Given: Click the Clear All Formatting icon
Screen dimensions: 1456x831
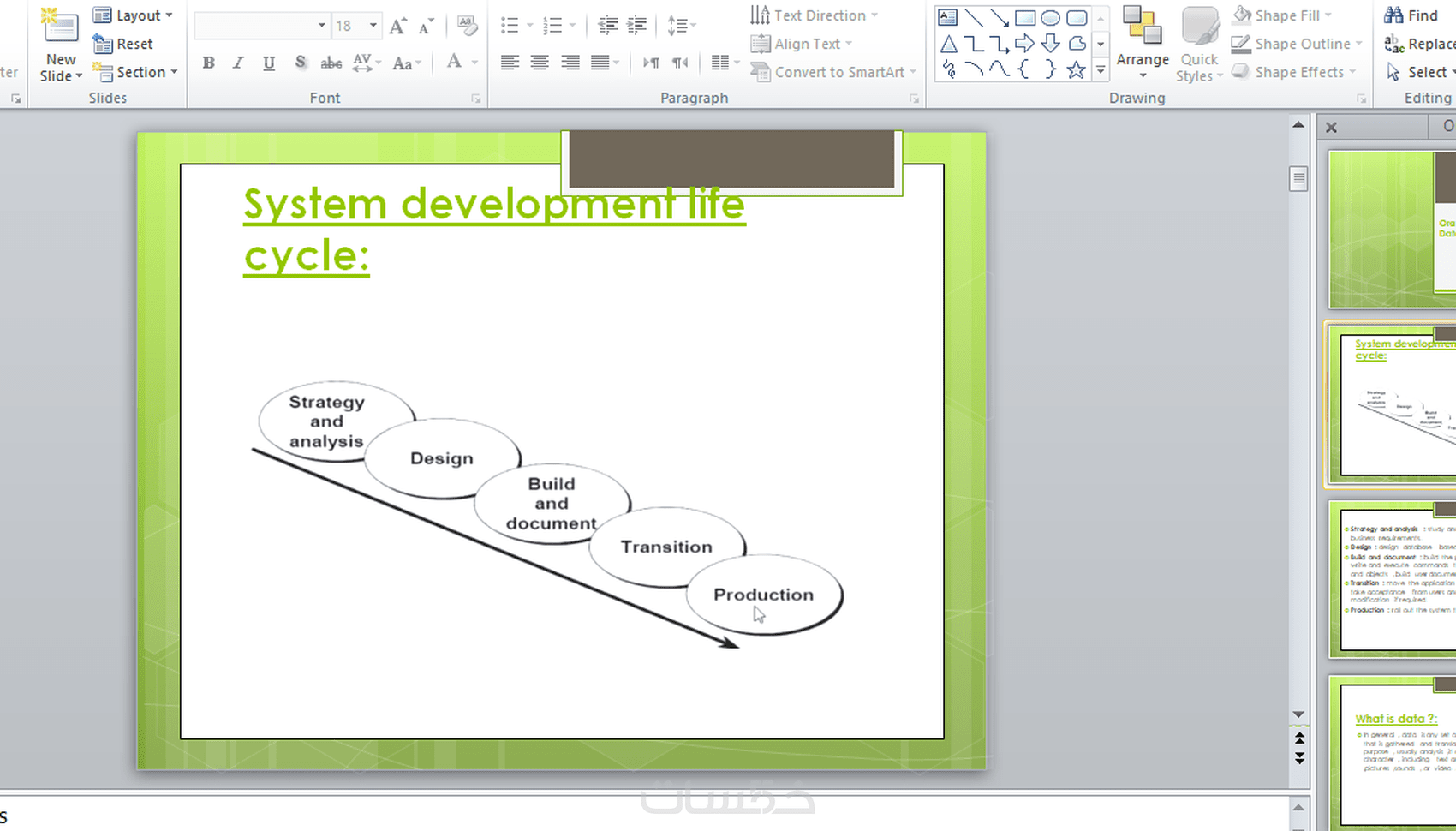Looking at the screenshot, I should (467, 26).
